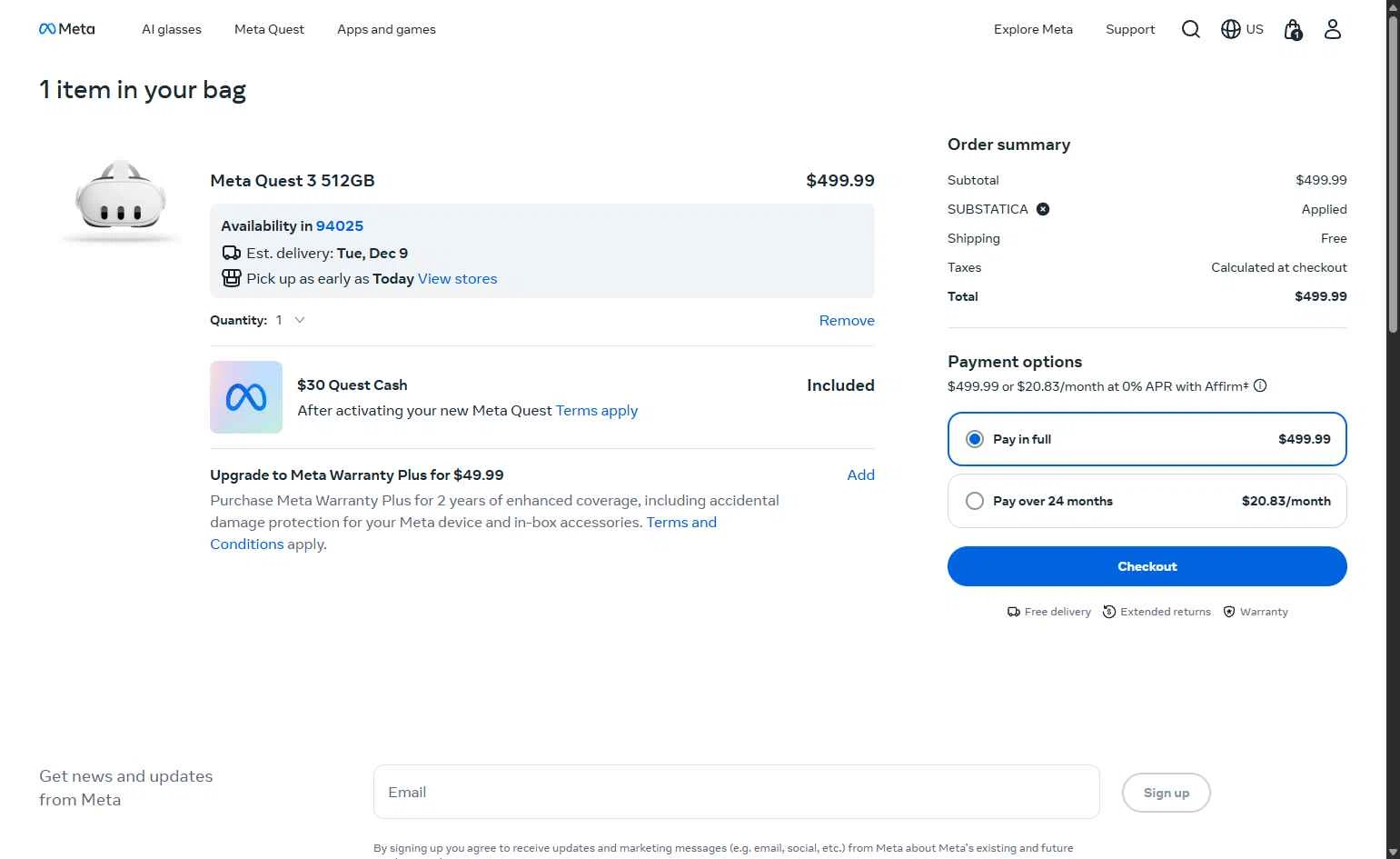This screenshot has width=1400, height=859.
Task: Click the 'Calculated at checkout' taxes text
Action: coord(1279,267)
